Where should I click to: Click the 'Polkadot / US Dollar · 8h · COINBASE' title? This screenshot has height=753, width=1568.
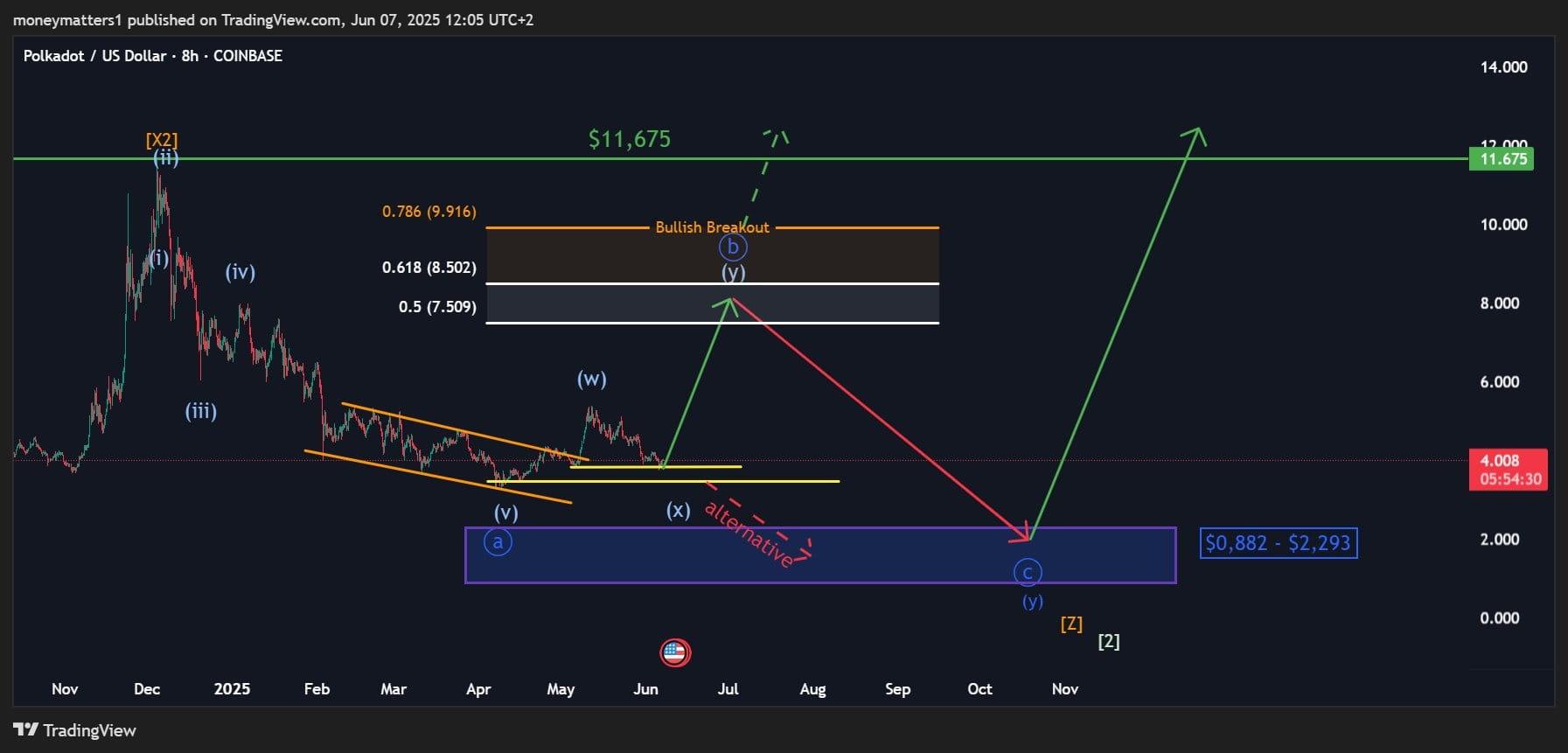pyautogui.click(x=153, y=56)
